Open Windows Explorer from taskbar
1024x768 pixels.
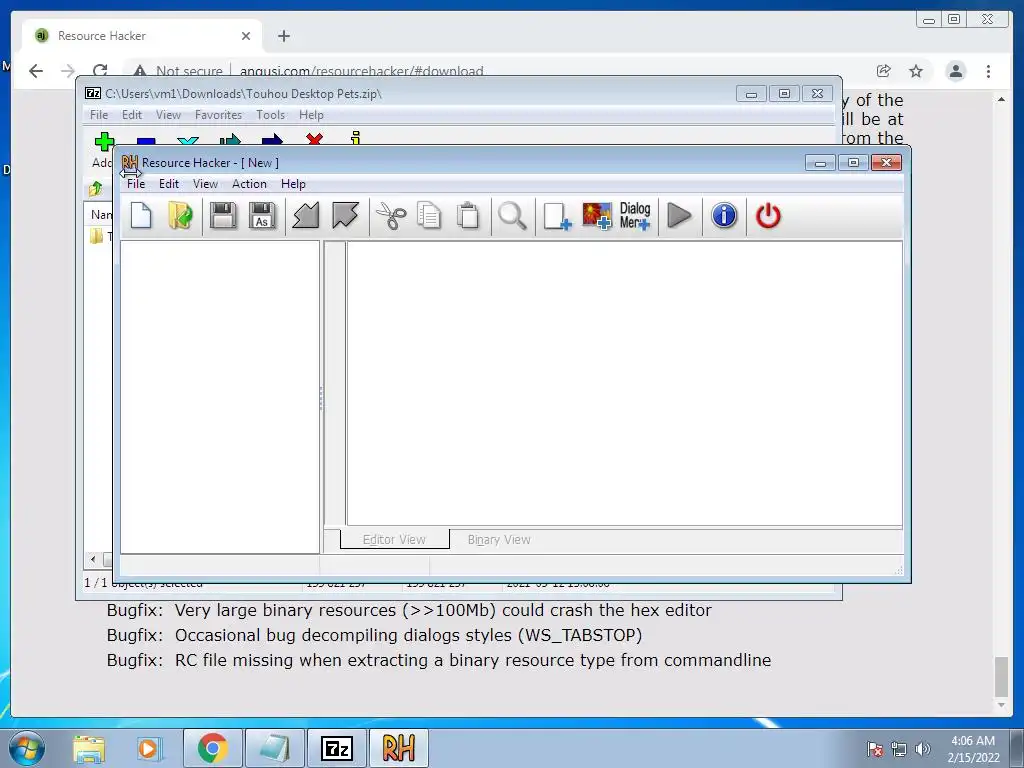89,748
